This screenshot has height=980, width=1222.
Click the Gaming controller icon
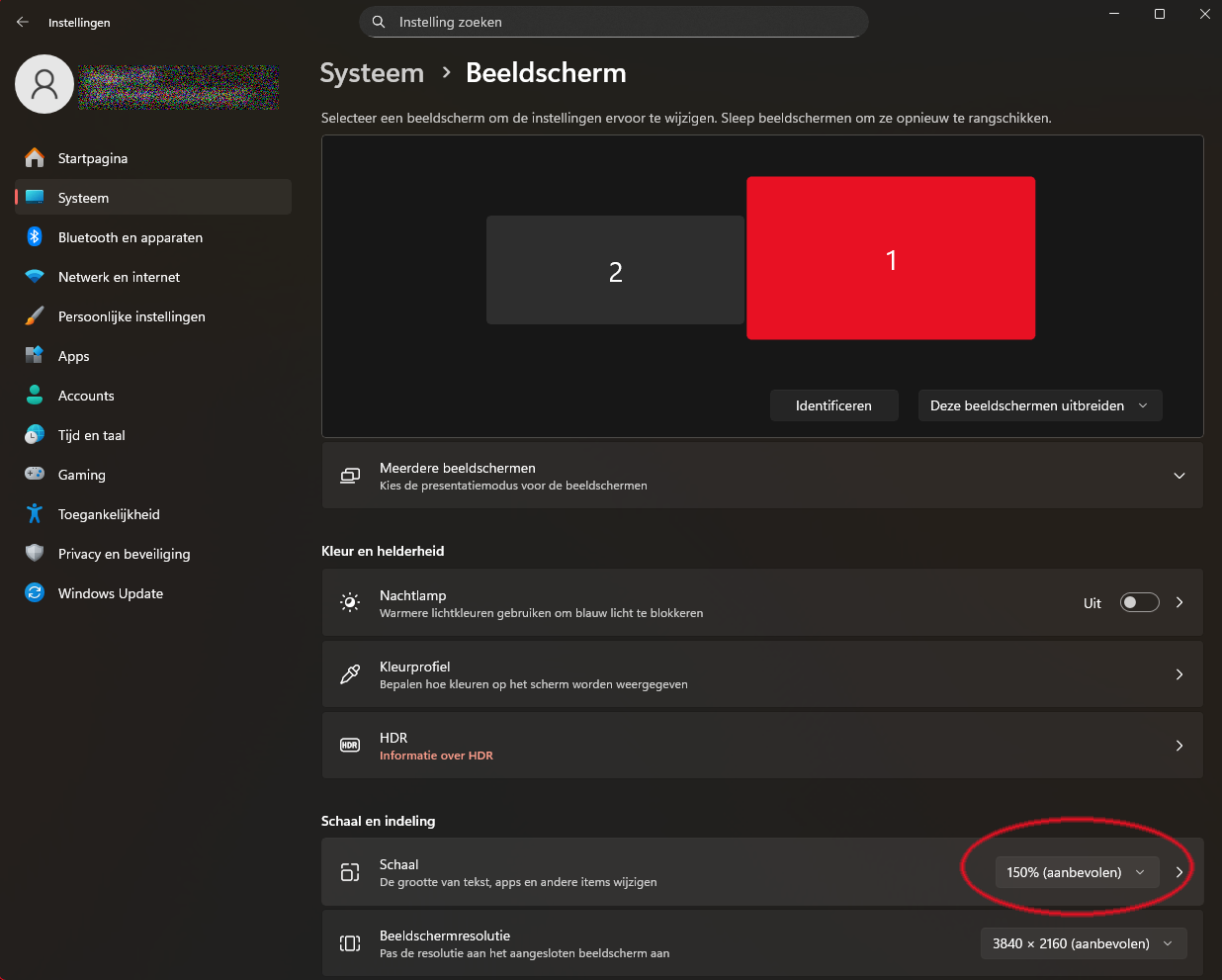click(x=35, y=475)
